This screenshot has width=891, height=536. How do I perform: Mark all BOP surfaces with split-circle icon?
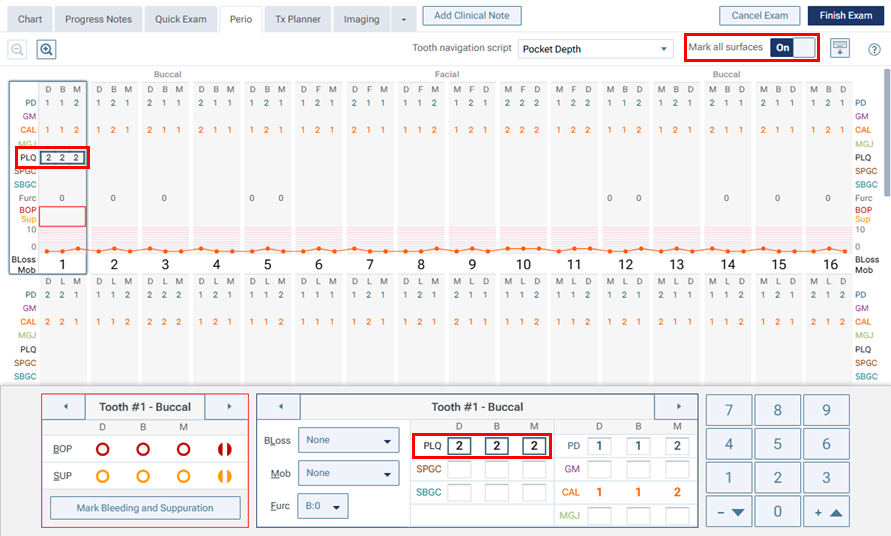[224, 450]
